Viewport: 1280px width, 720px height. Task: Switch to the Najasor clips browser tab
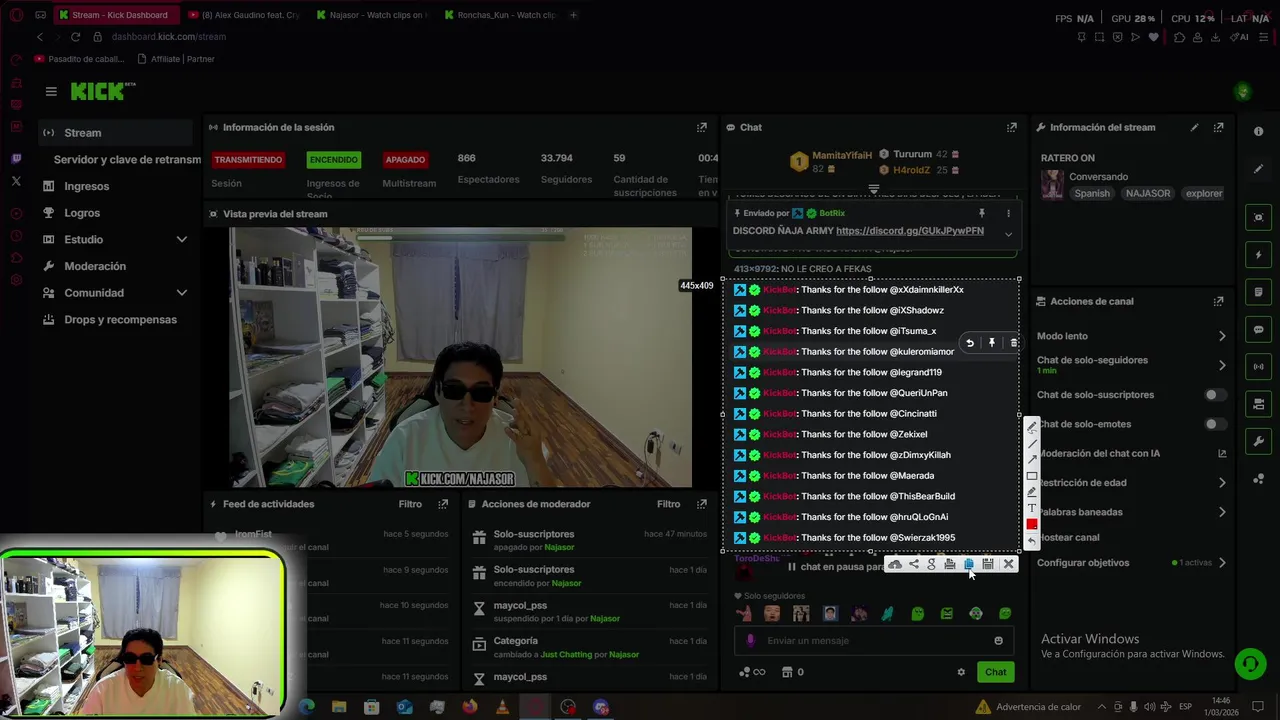tap(369, 15)
